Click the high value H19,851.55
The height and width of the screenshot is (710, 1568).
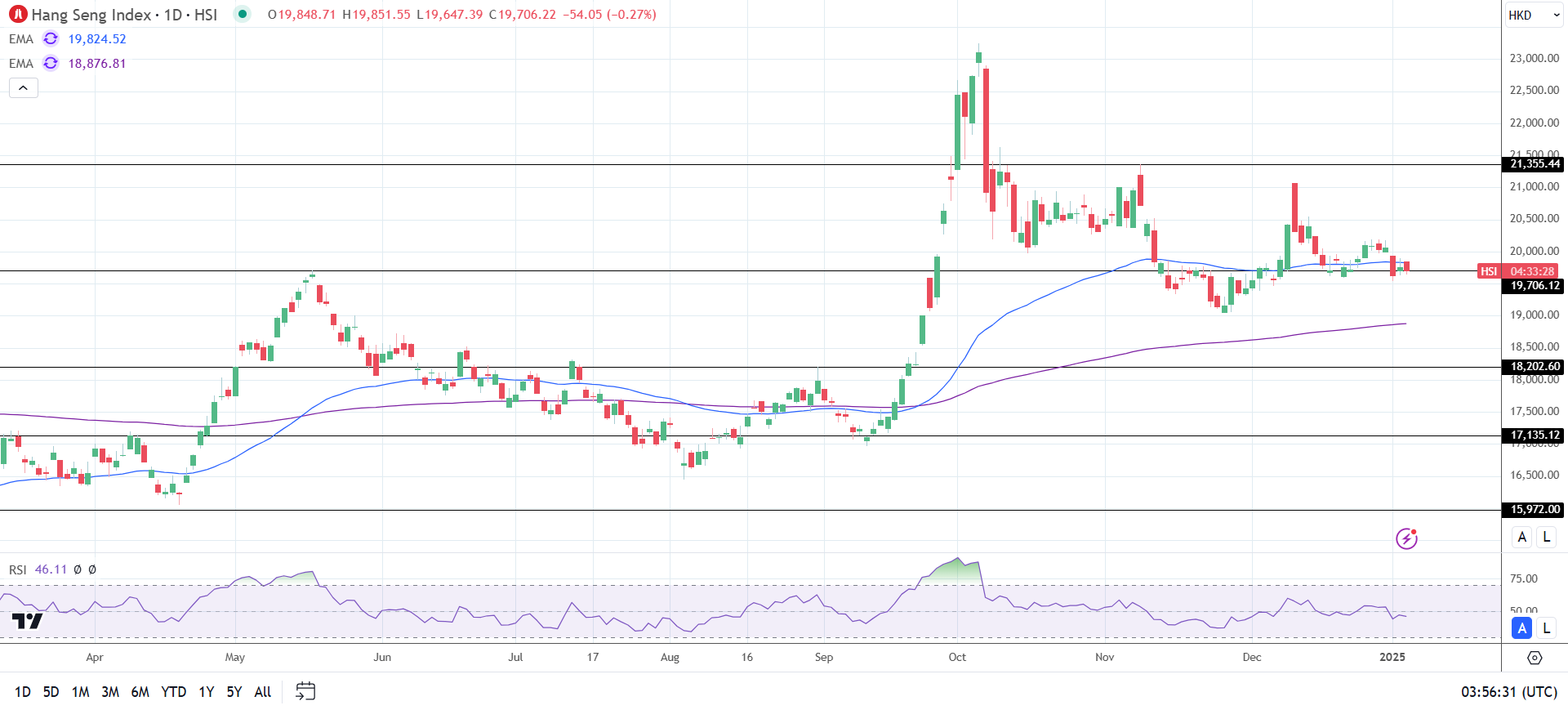(x=376, y=15)
